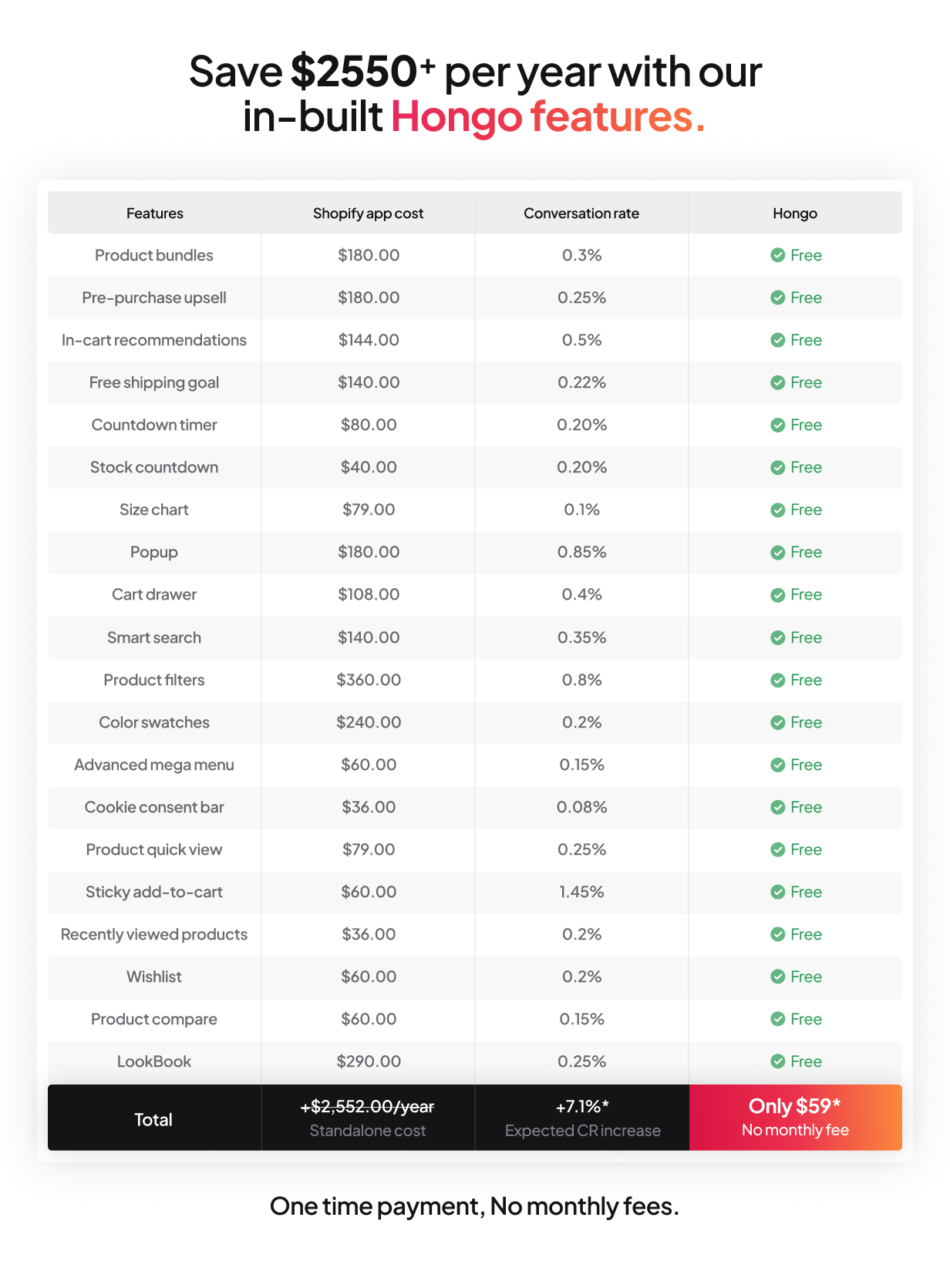Click the 1.45% rate for Sticky add-to-cart

(581, 892)
